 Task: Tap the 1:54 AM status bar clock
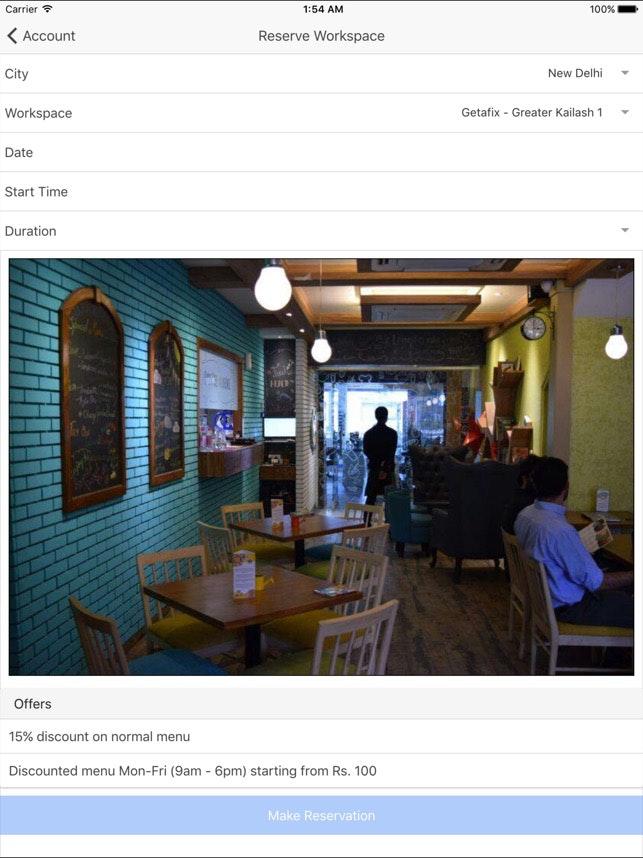coord(323,9)
